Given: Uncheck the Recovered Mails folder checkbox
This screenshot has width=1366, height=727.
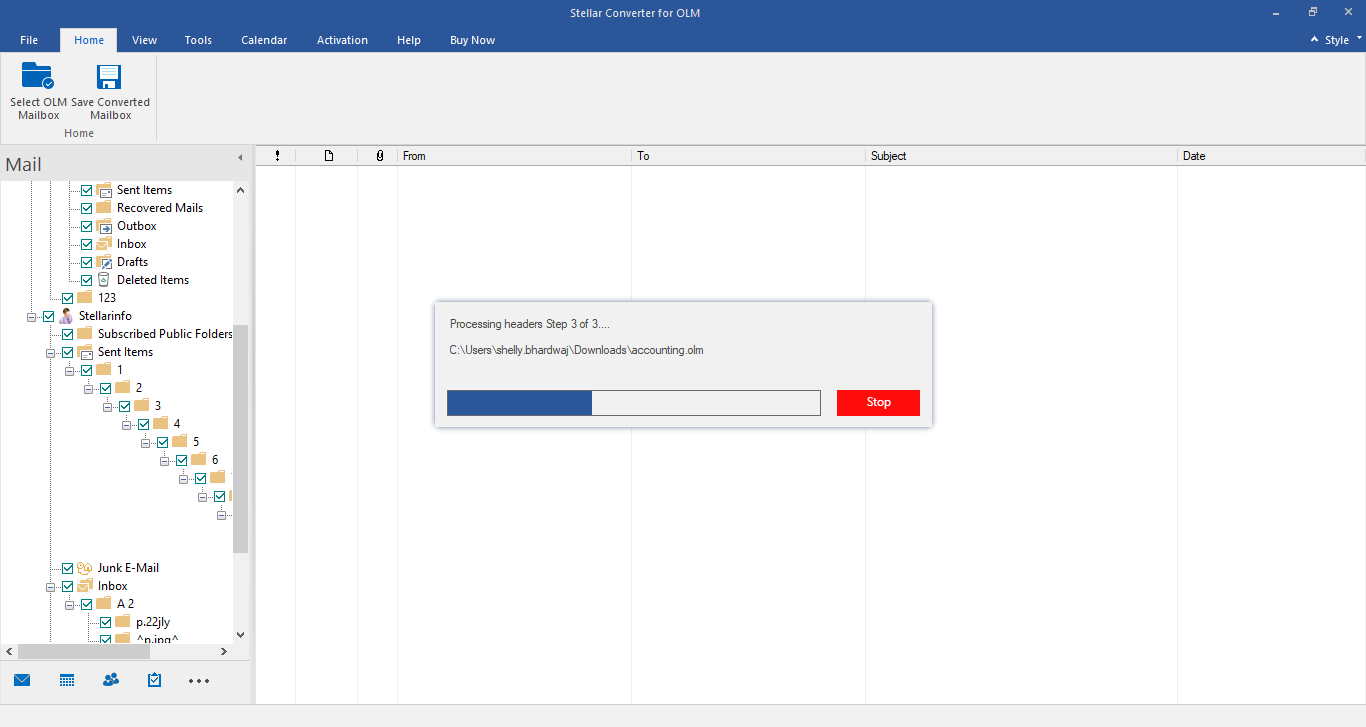Looking at the screenshot, I should [x=87, y=208].
